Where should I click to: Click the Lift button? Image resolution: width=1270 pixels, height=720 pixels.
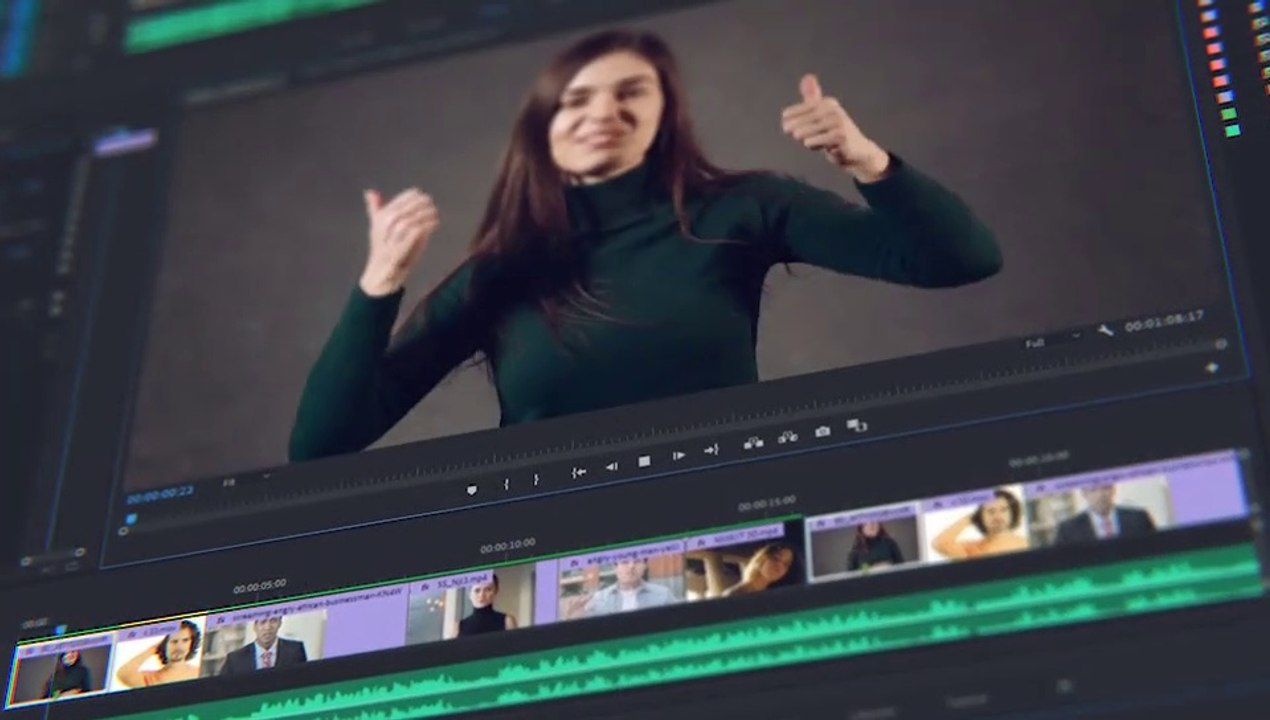coord(753,443)
